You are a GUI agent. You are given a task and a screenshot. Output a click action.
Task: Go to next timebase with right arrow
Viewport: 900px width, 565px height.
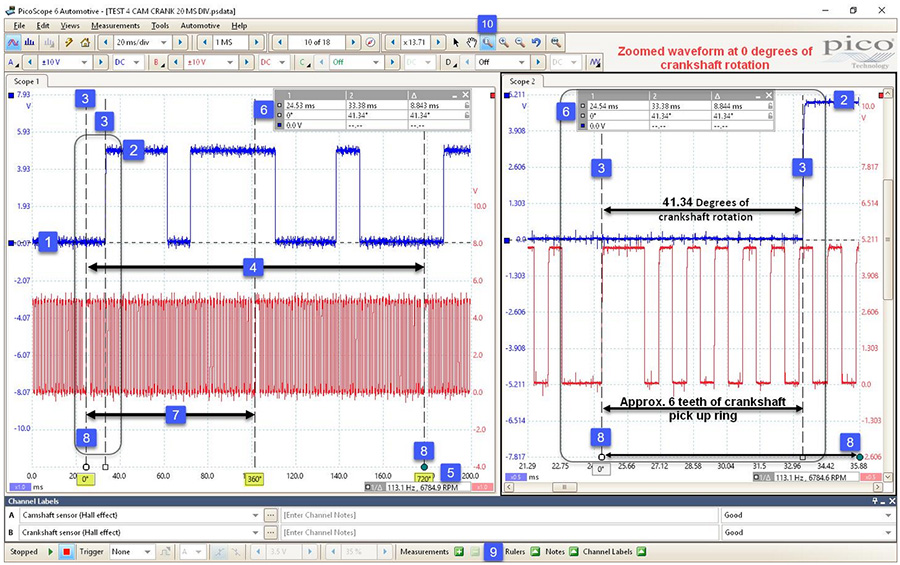tap(180, 42)
